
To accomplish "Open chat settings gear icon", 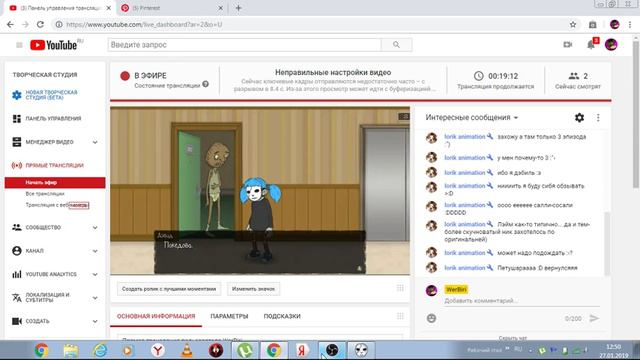I will 579,118.
